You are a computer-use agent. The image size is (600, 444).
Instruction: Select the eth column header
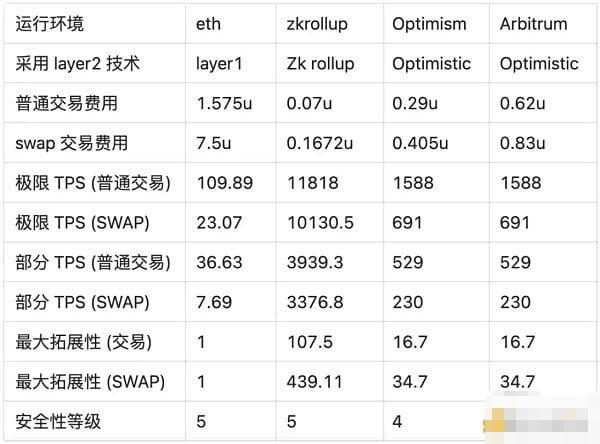tap(209, 24)
